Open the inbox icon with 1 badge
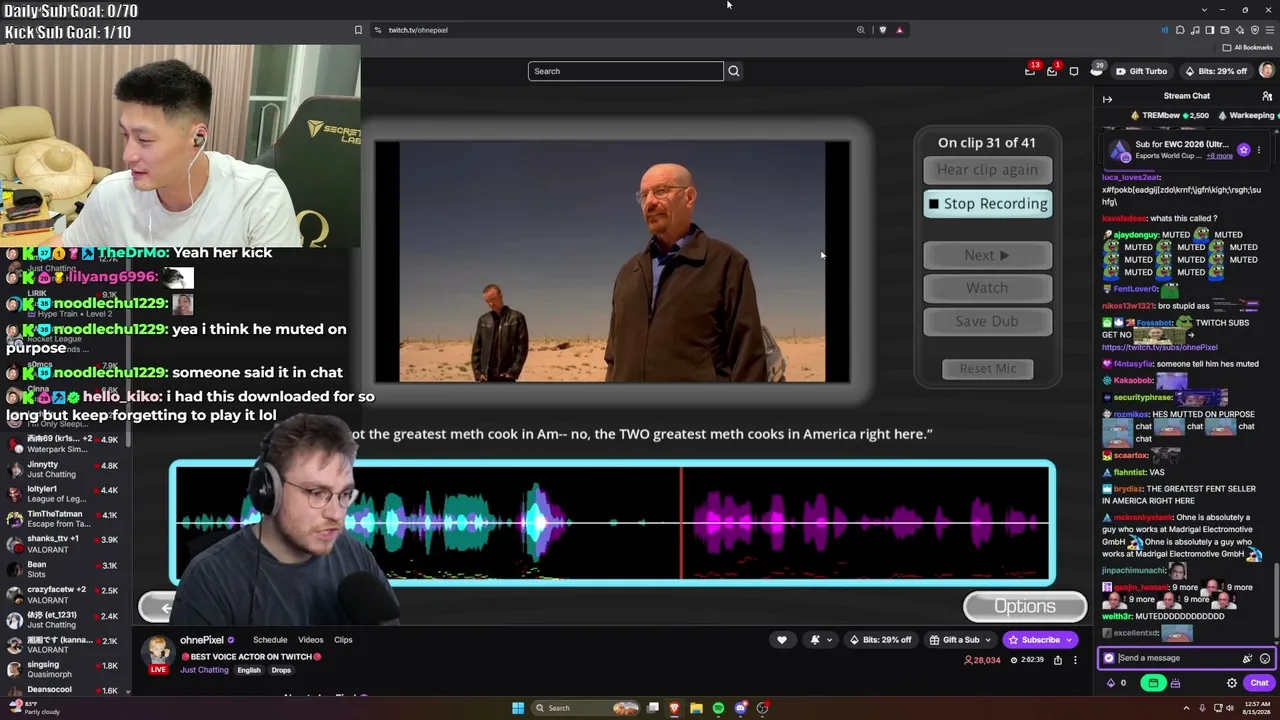Image resolution: width=1280 pixels, height=720 pixels. point(1052,71)
